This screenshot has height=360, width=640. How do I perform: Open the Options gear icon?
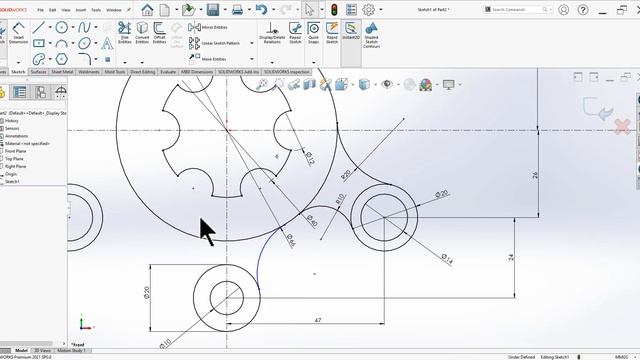[369, 9]
